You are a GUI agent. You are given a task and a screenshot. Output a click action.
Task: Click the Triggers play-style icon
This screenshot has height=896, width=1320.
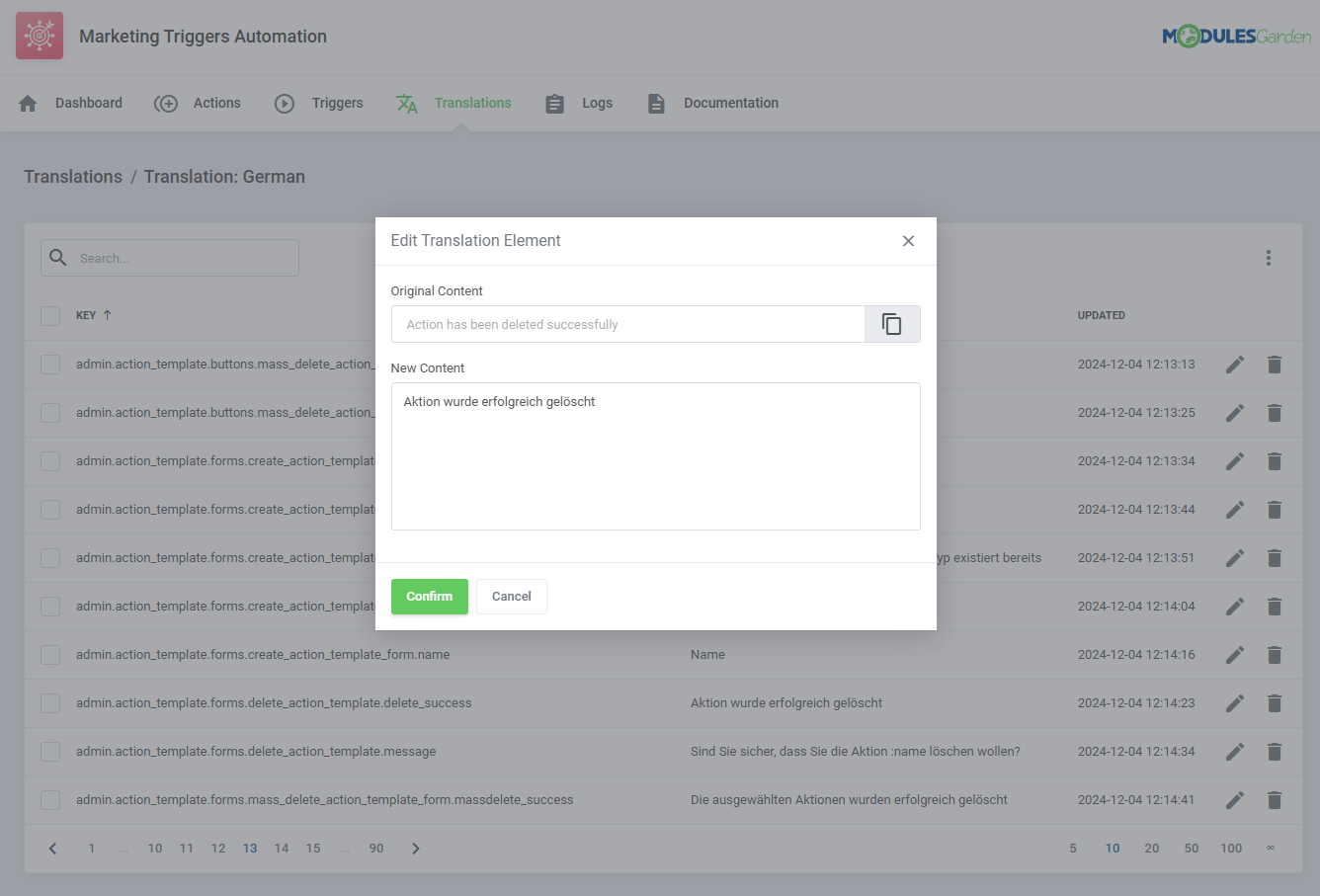pos(285,103)
